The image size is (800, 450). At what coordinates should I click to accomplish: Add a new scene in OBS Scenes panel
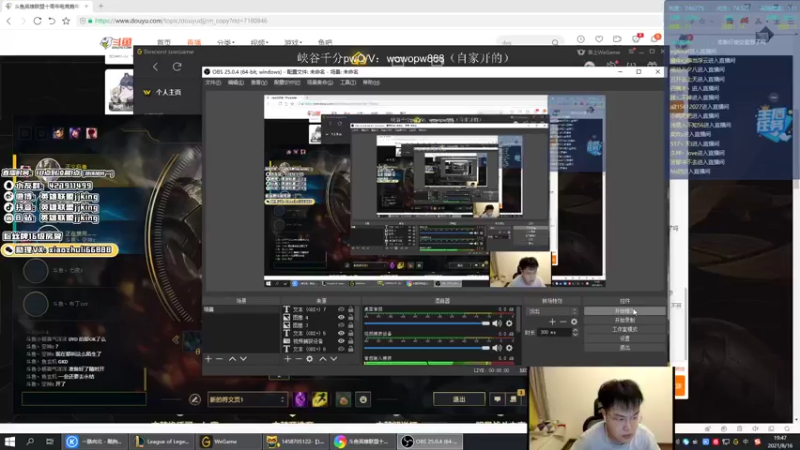coord(208,359)
